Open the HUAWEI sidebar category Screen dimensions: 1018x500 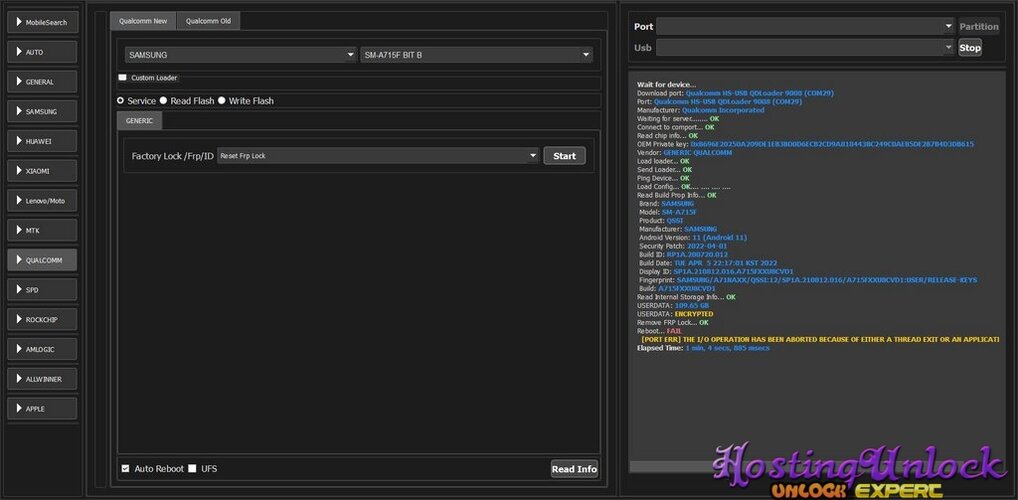42,141
